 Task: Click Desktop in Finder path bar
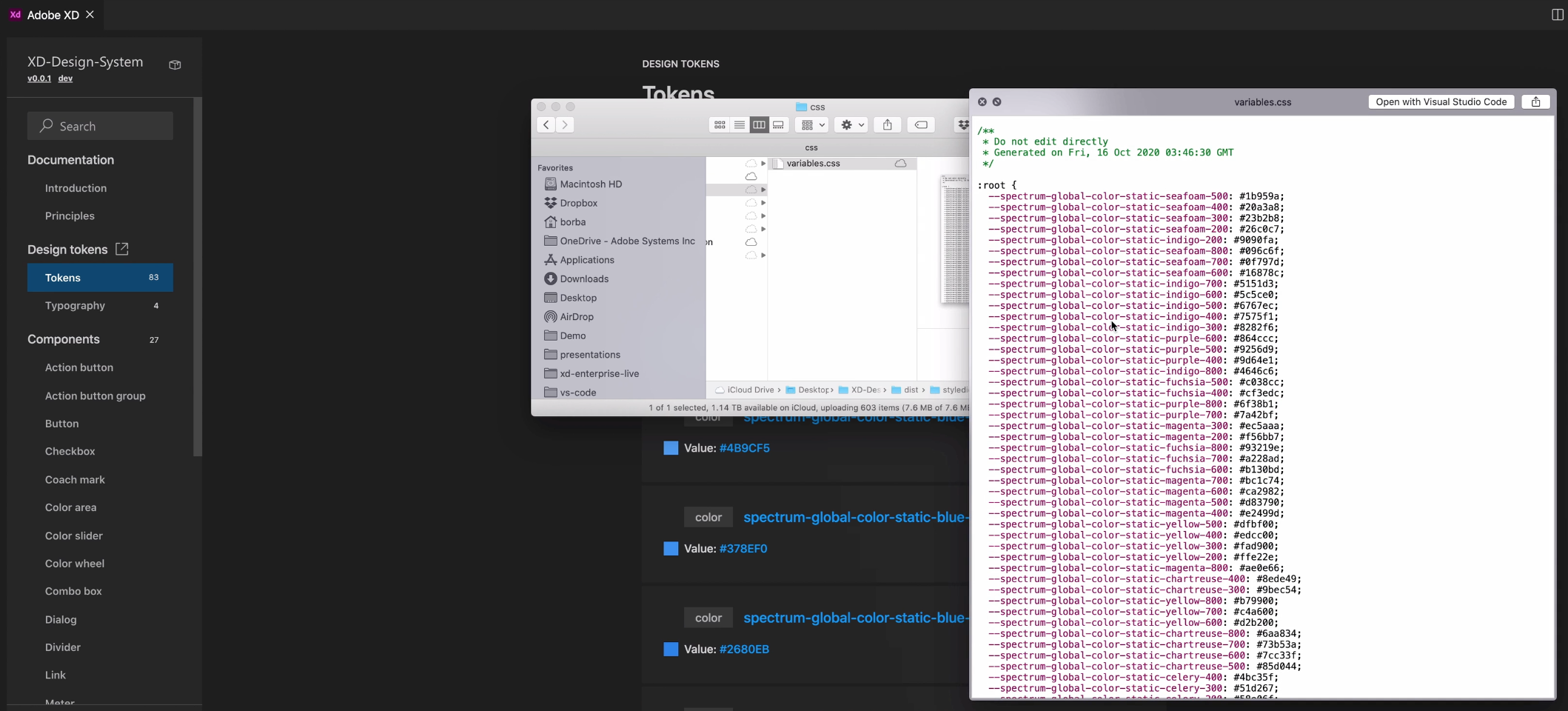coord(808,390)
